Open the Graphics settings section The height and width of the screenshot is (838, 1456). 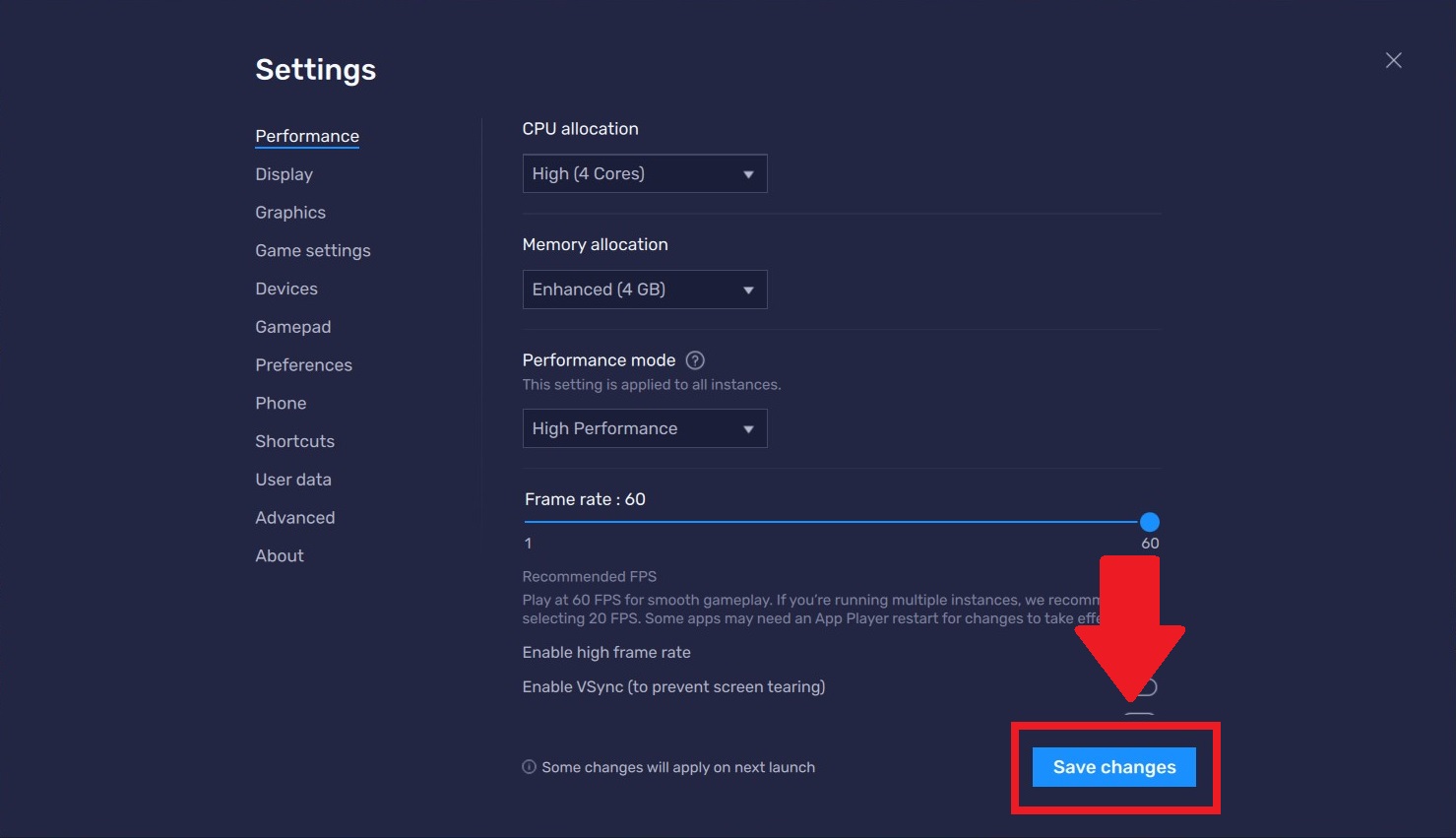click(x=289, y=213)
